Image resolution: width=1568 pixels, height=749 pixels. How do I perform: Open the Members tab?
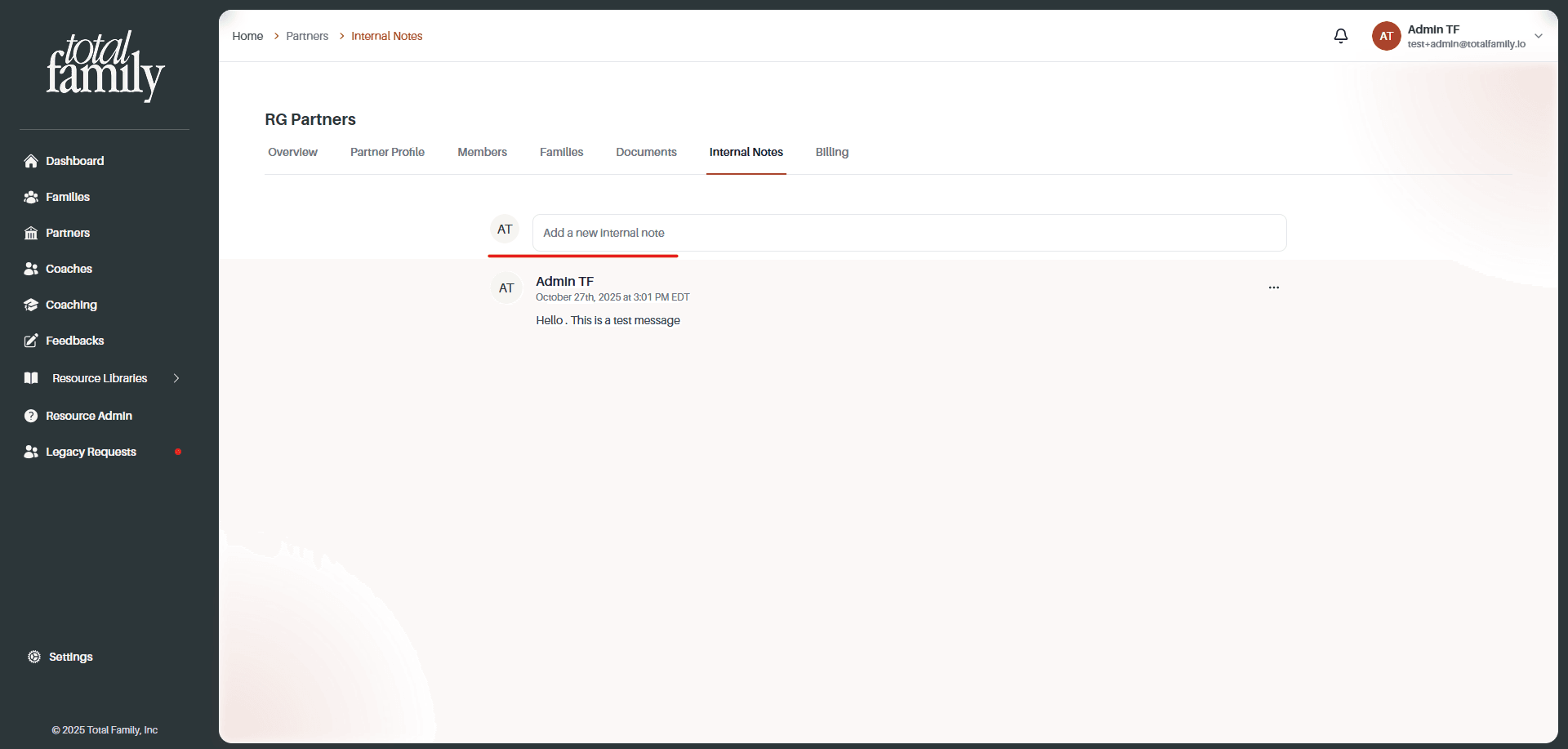coord(482,153)
